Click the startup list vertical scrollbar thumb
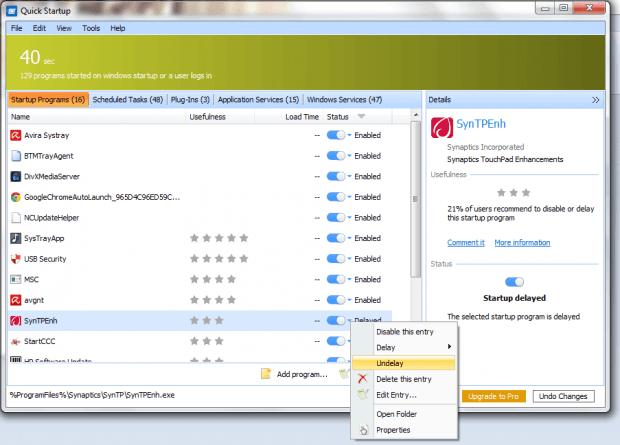The image size is (620, 445). pyautogui.click(x=415, y=199)
